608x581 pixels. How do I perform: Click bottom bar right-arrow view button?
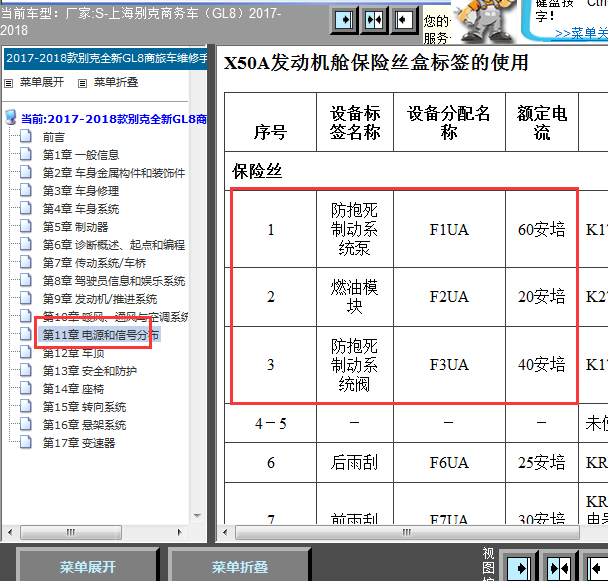click(x=518, y=568)
